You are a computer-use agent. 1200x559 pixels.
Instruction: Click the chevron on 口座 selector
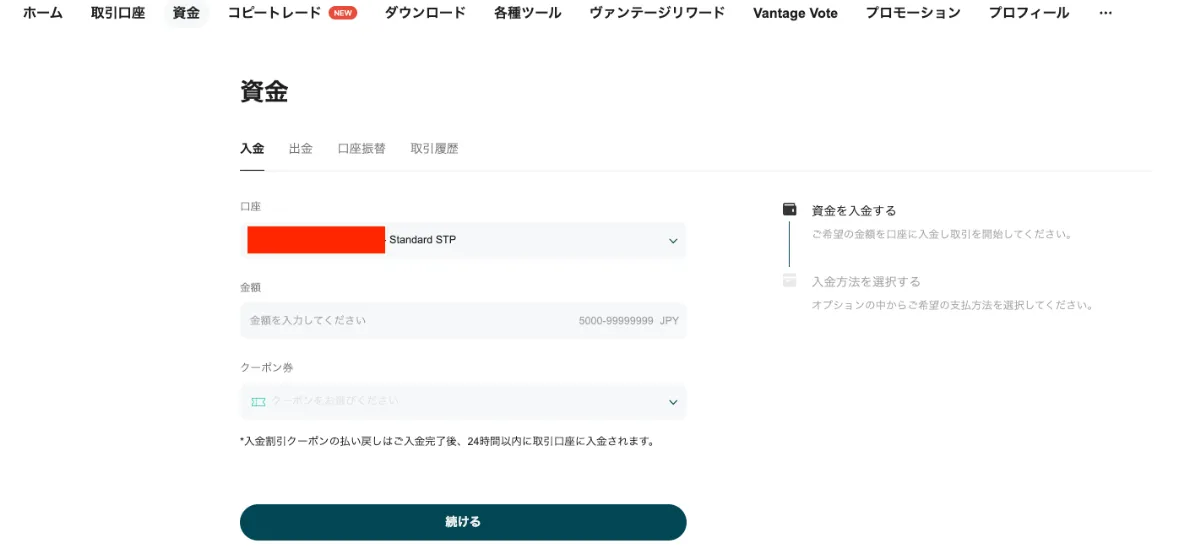coord(673,241)
